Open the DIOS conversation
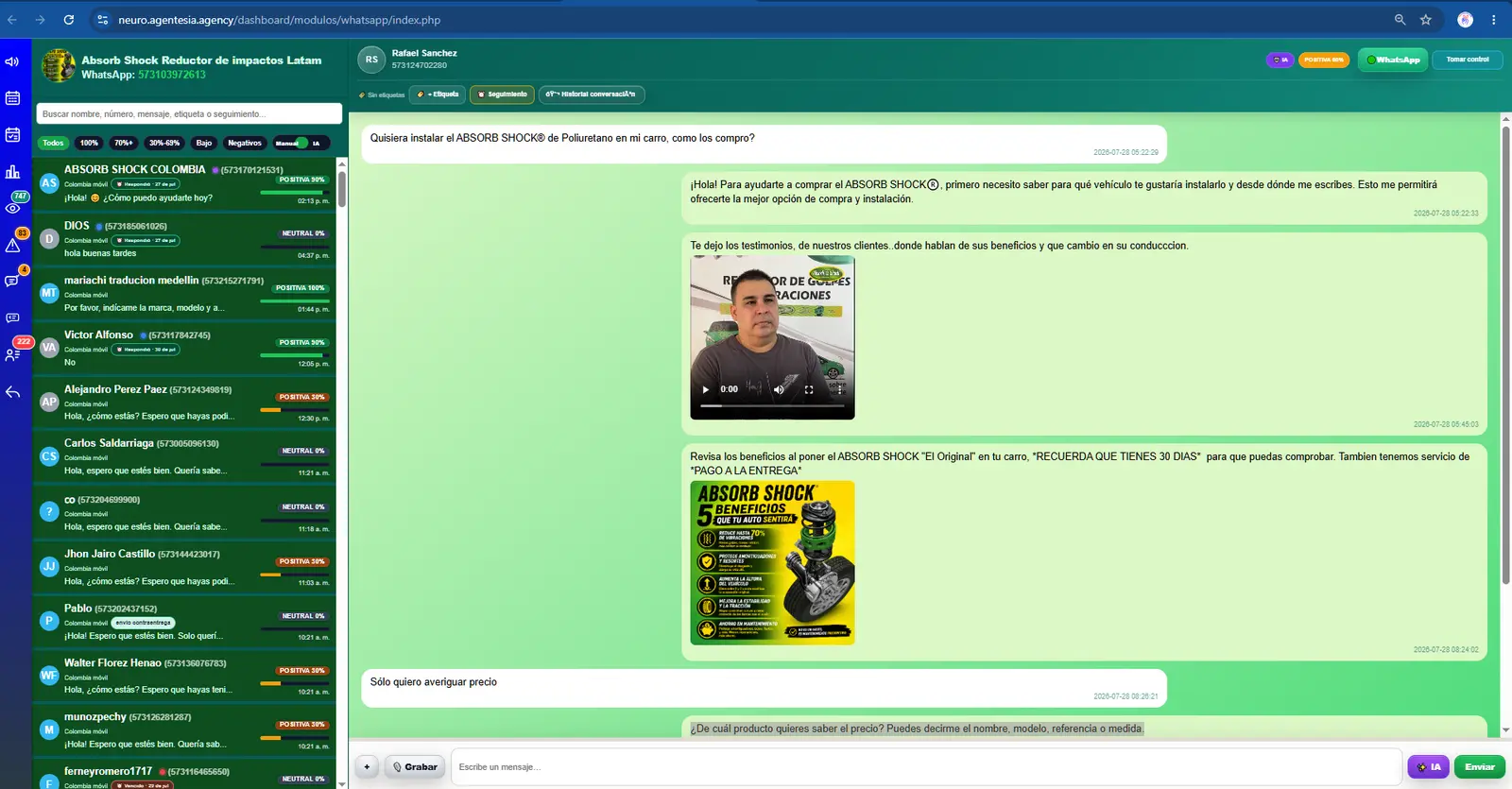 tap(184, 240)
